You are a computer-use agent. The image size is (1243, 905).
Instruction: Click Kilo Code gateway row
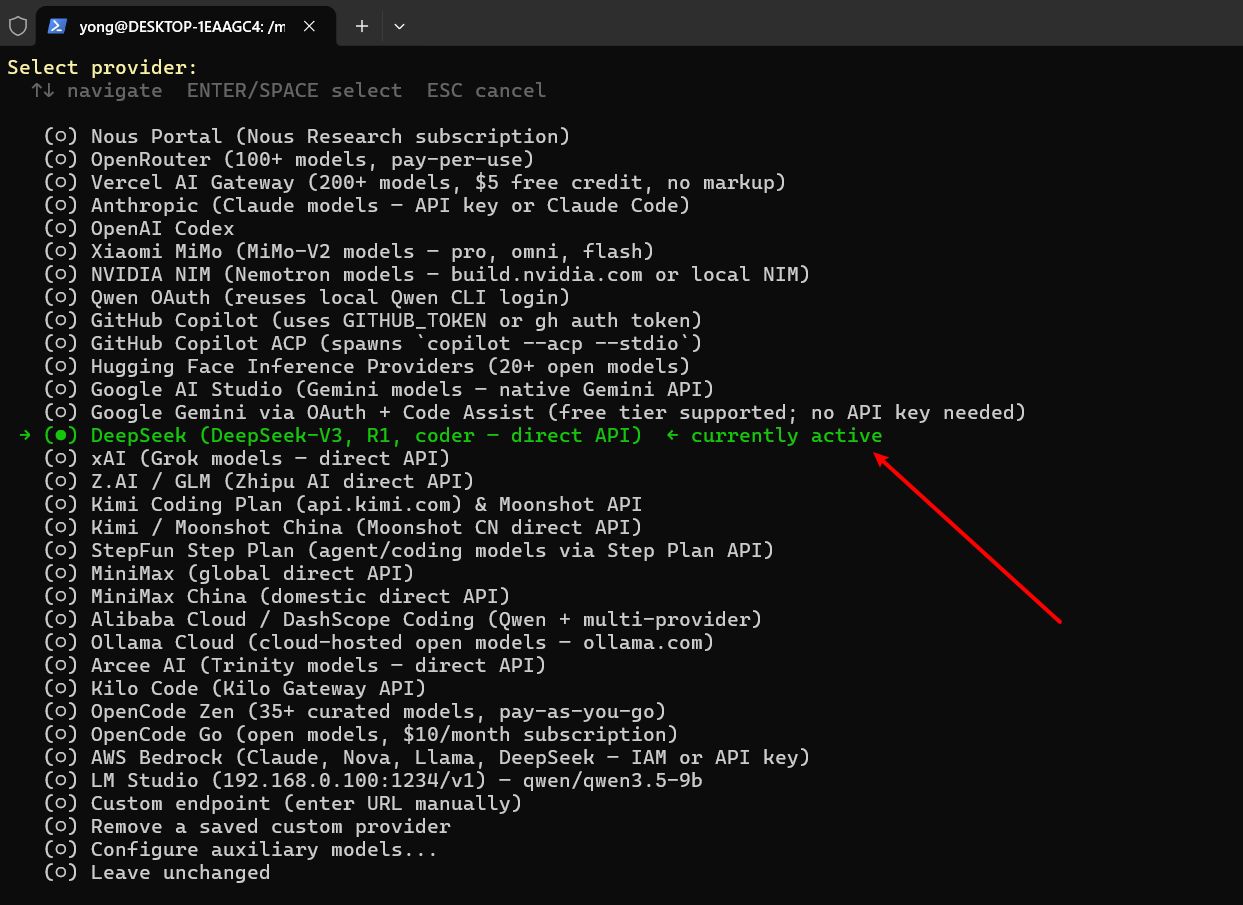[x=235, y=688]
